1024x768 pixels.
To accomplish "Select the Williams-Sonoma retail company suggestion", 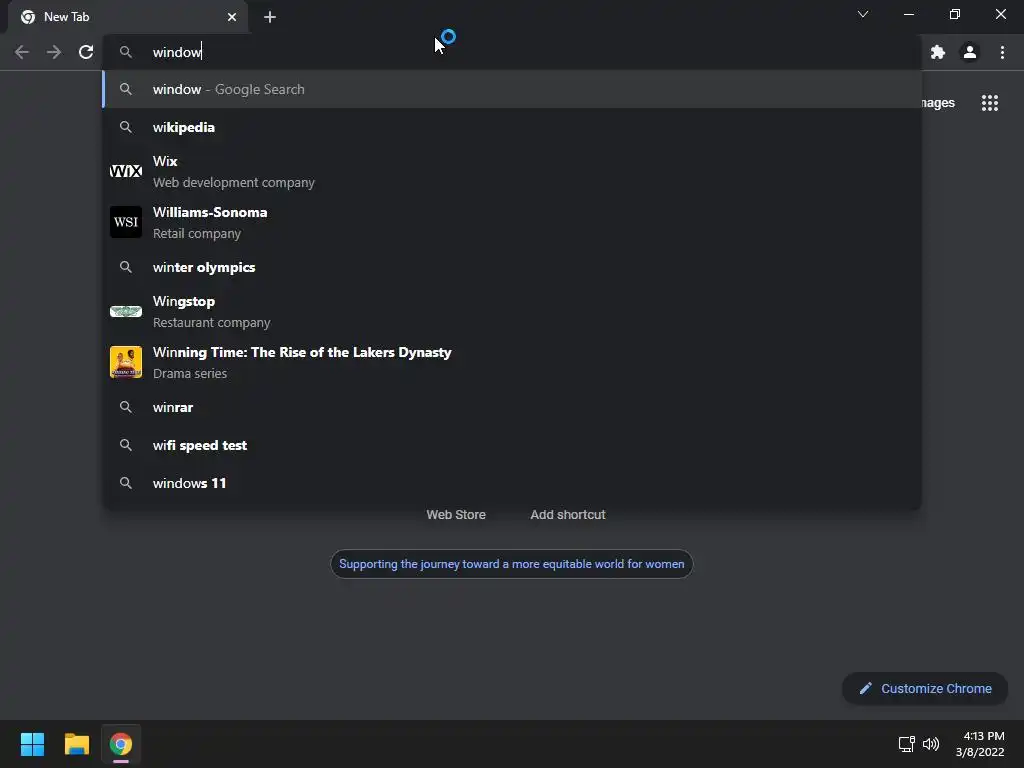I will click(512, 222).
